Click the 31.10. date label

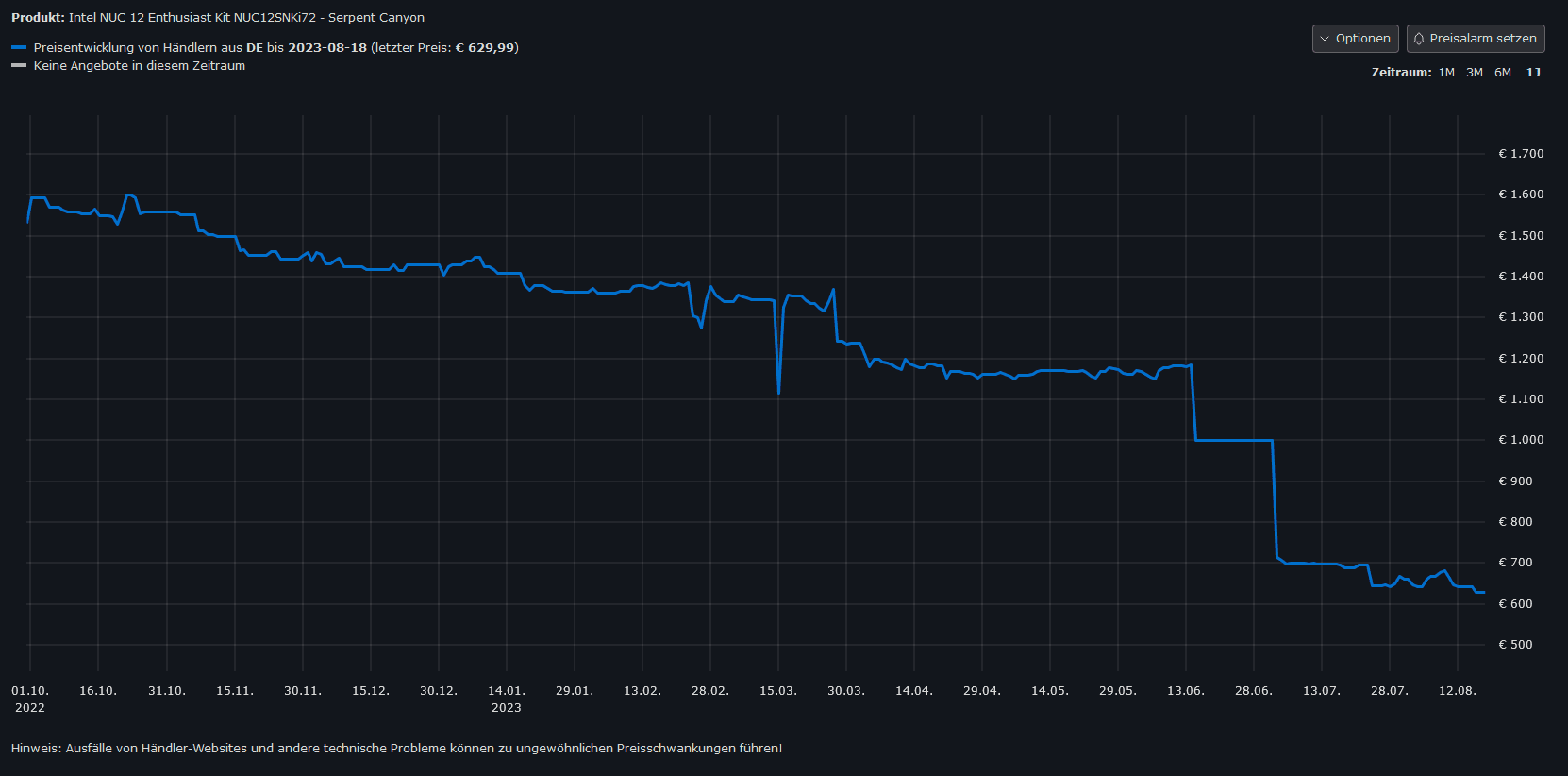pos(167,691)
